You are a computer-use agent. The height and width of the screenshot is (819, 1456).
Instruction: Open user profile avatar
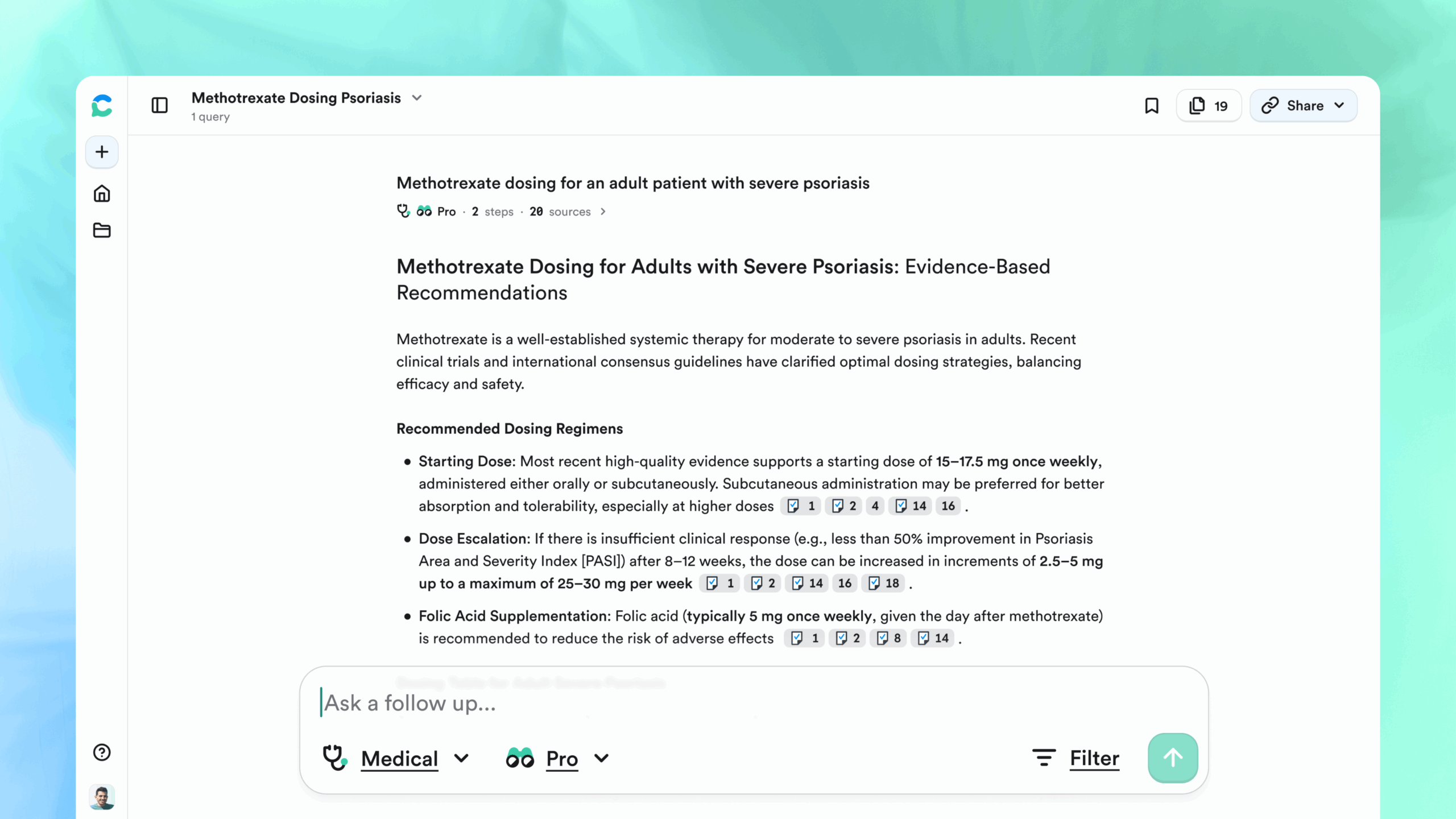[x=102, y=797]
